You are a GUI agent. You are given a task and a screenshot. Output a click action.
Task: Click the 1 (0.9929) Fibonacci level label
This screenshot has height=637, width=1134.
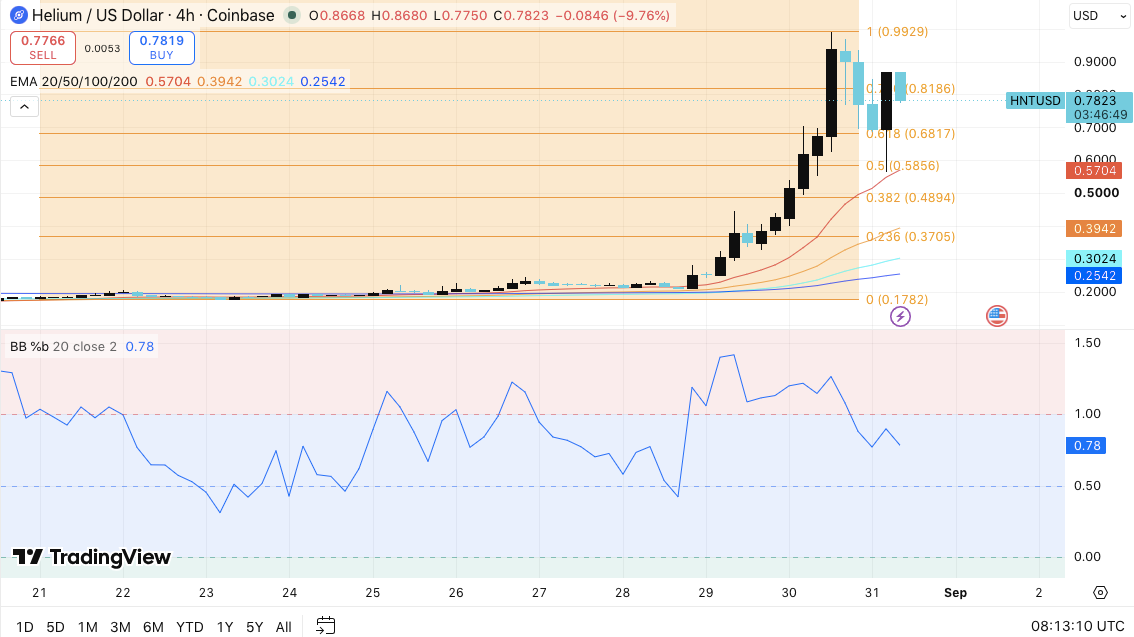click(x=897, y=32)
